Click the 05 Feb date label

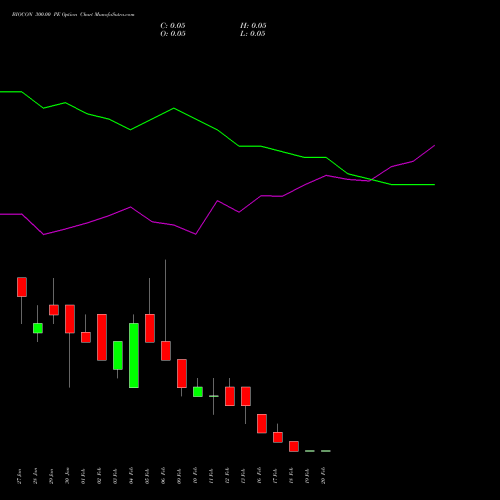coord(147,476)
